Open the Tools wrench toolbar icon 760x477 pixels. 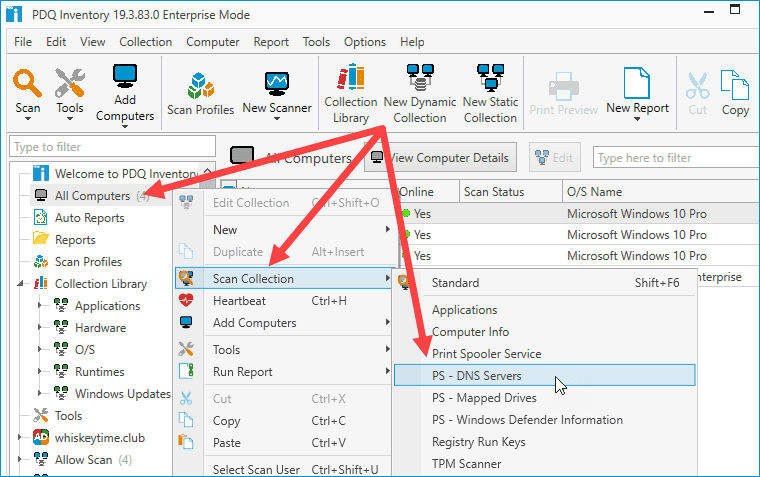point(69,83)
